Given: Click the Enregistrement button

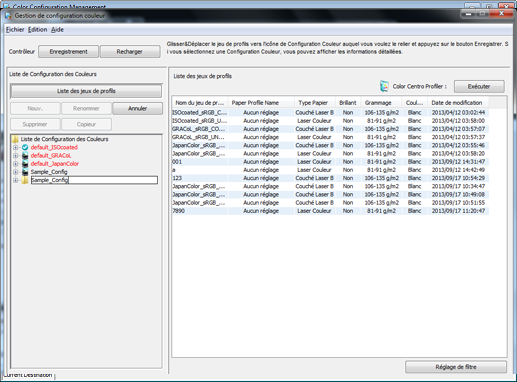Looking at the screenshot, I should [68, 52].
